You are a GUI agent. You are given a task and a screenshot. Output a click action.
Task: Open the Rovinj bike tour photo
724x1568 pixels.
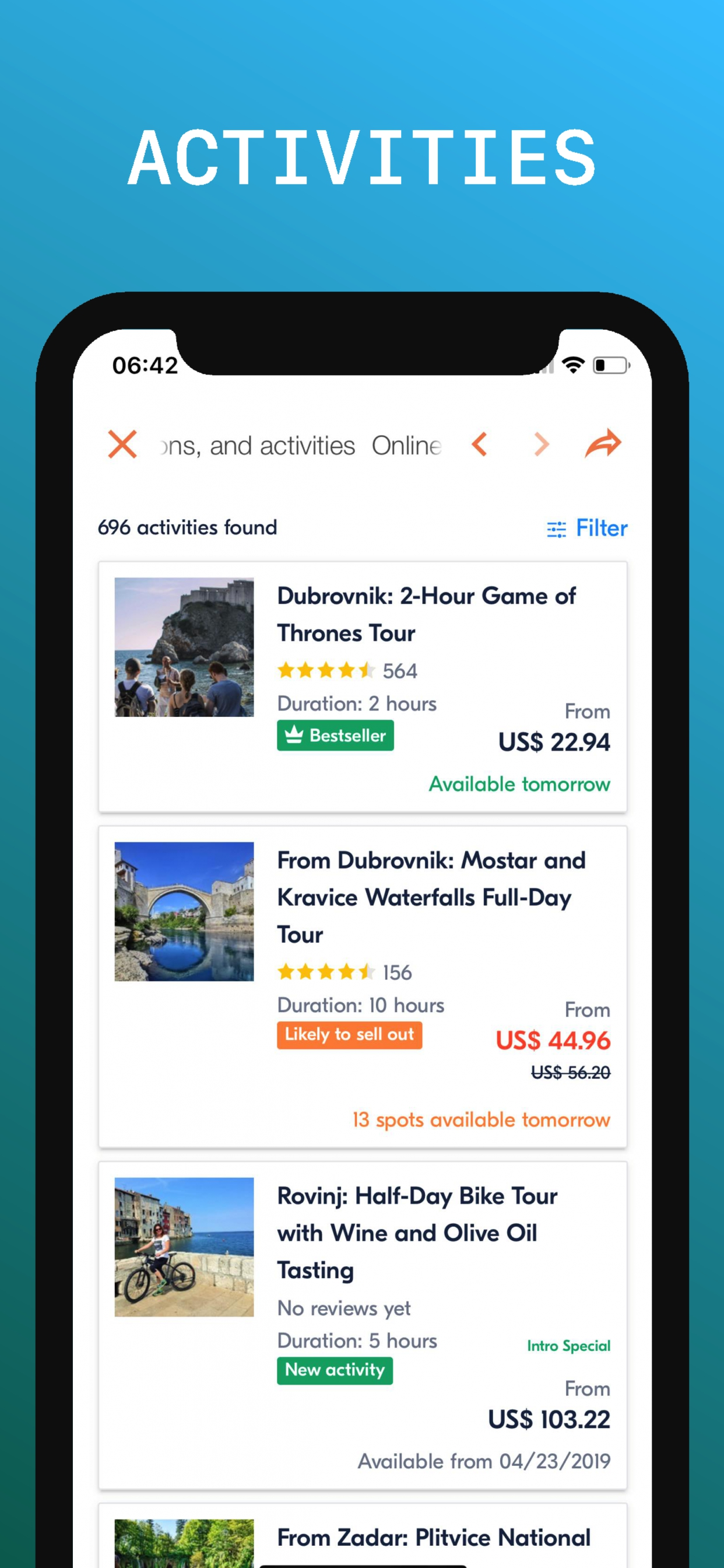tap(184, 1247)
